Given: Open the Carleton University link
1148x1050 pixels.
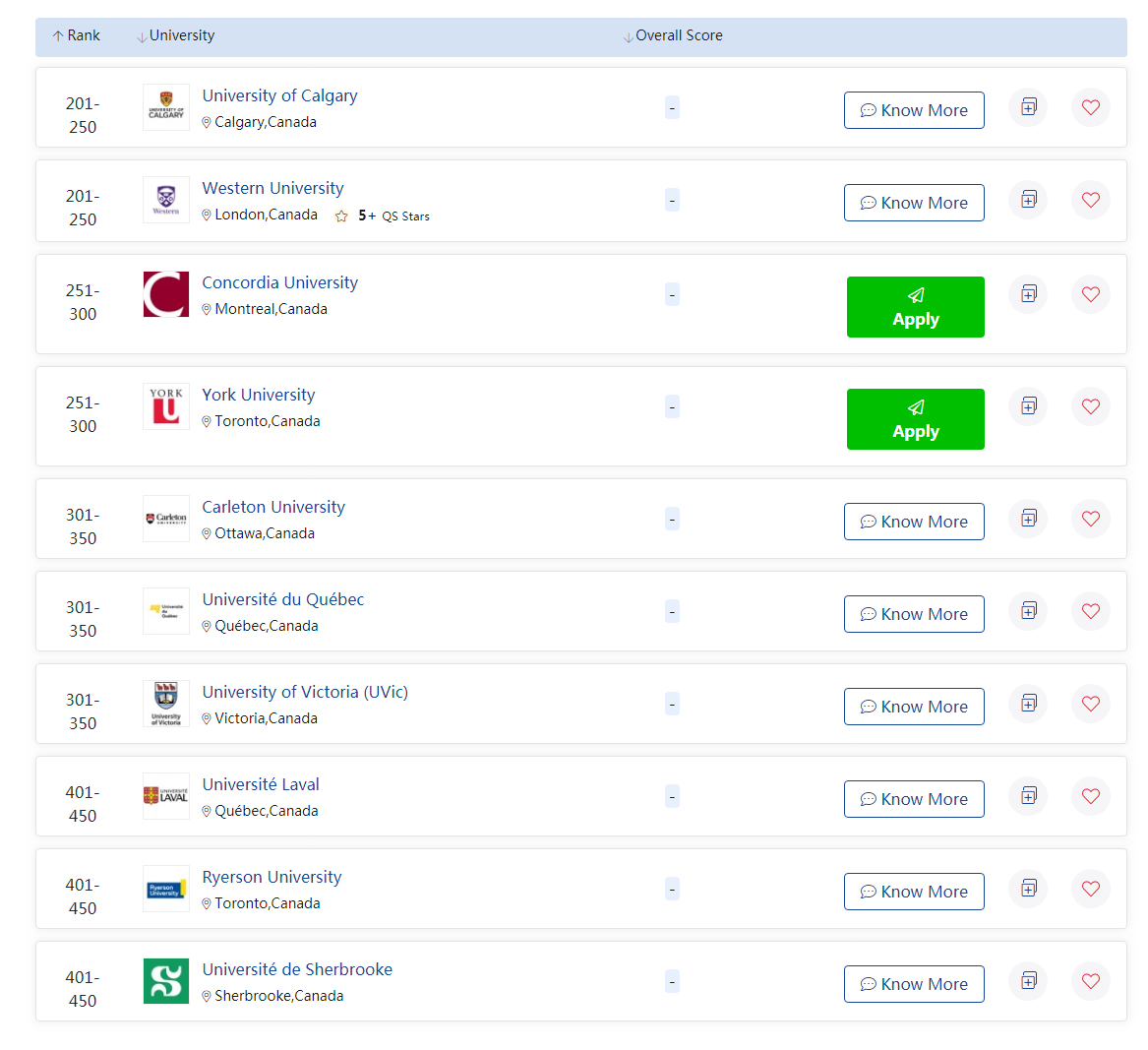Looking at the screenshot, I should (273, 507).
